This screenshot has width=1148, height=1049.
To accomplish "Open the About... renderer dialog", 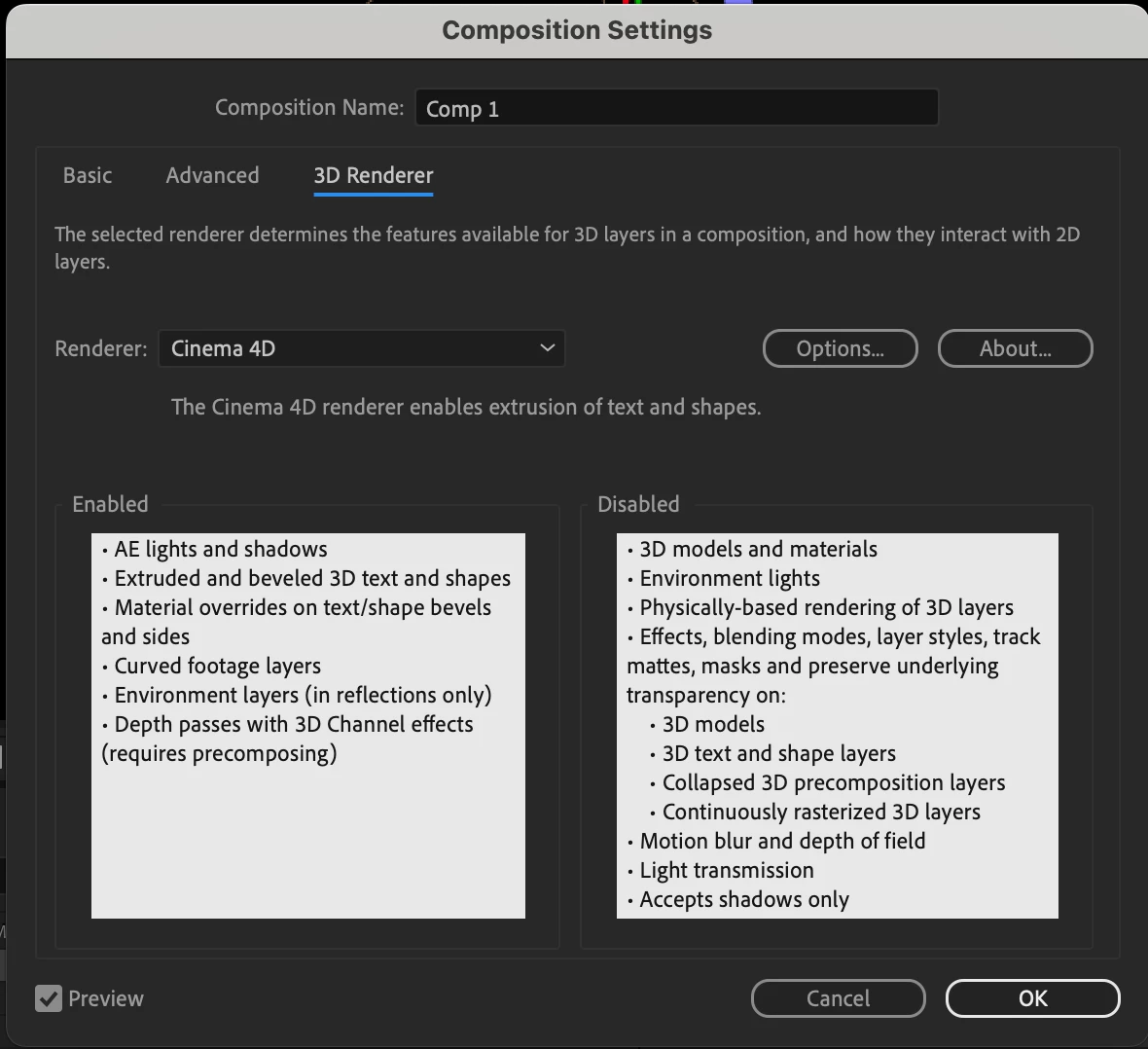I will 1016,348.
